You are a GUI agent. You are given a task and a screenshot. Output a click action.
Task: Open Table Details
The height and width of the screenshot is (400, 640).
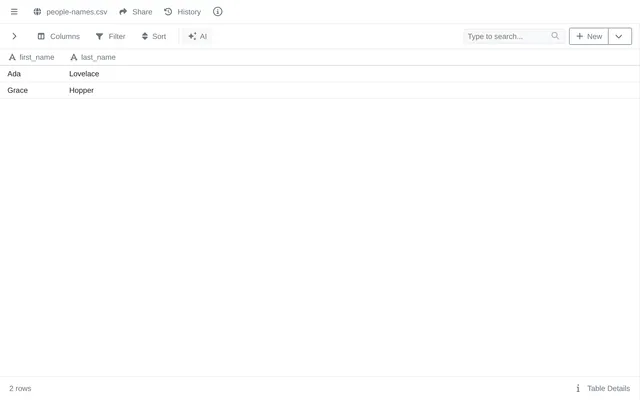603,388
